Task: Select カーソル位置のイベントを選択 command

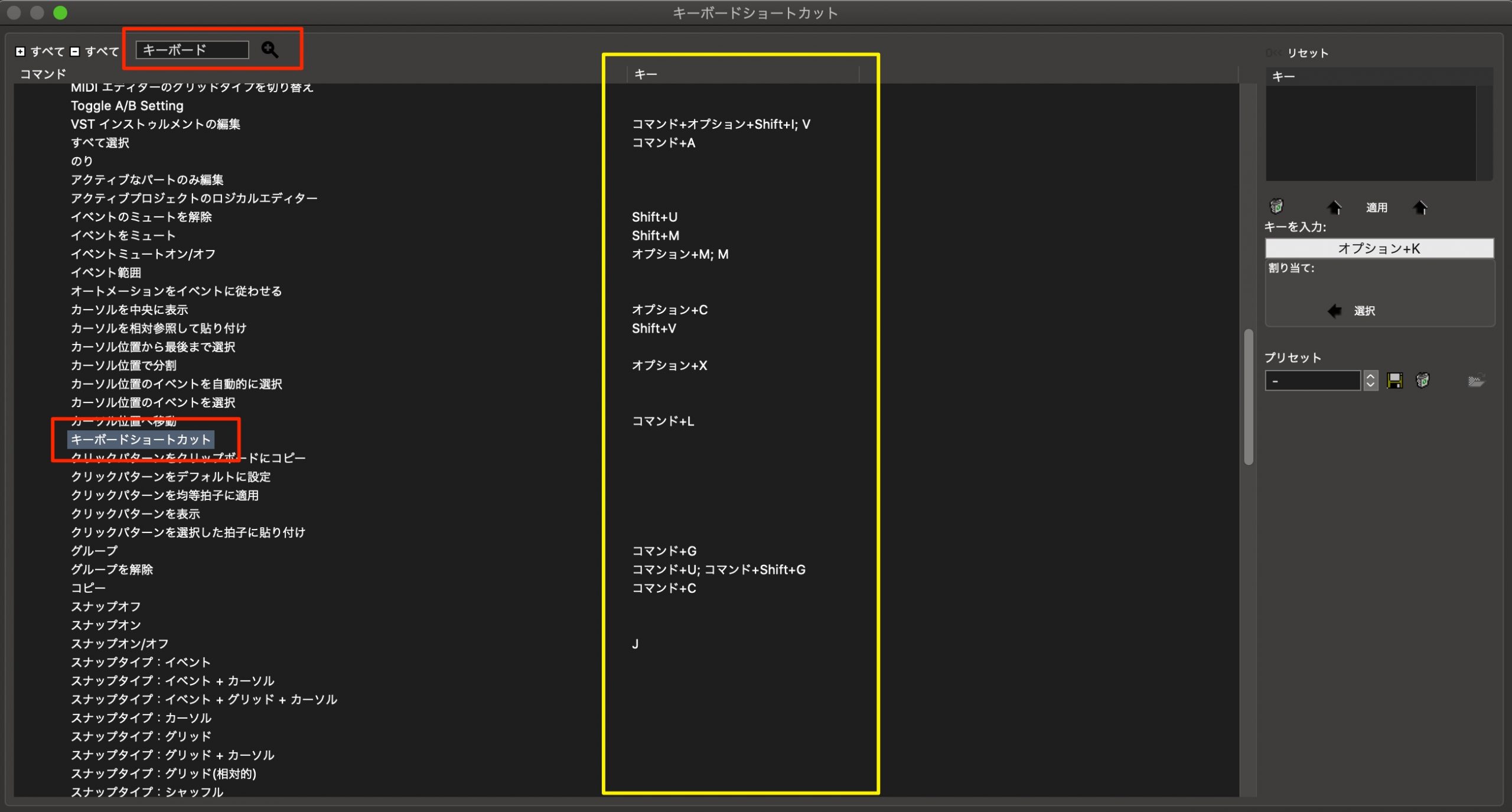Action: click(x=153, y=402)
